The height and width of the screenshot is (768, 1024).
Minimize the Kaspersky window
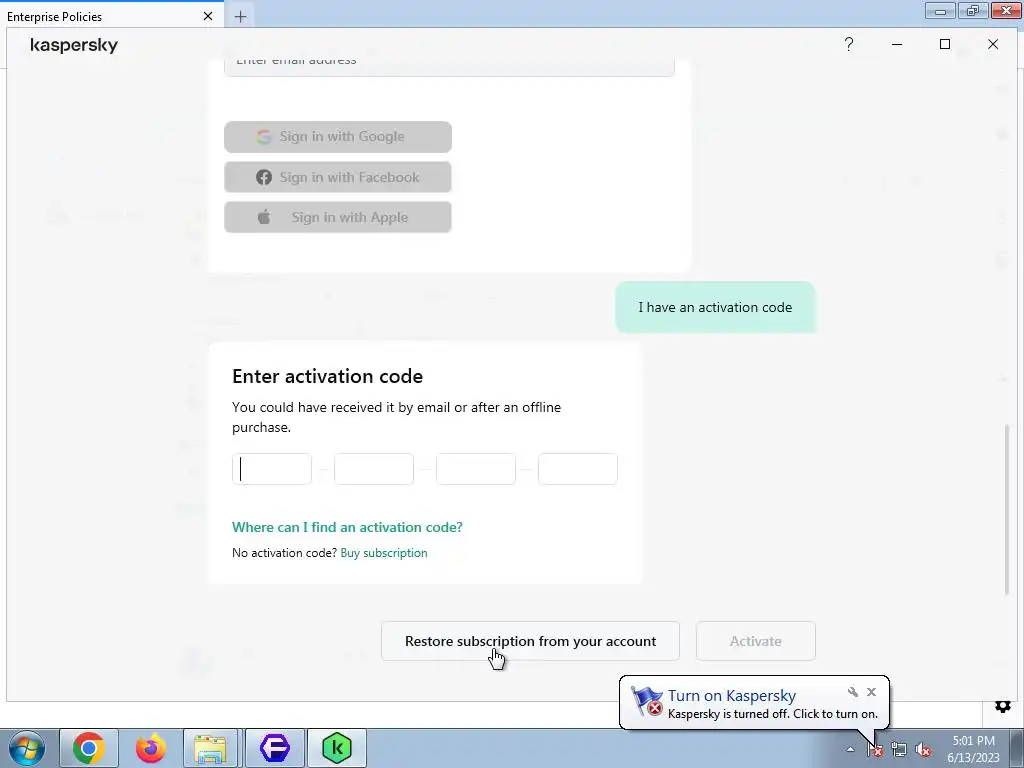pos(897,44)
